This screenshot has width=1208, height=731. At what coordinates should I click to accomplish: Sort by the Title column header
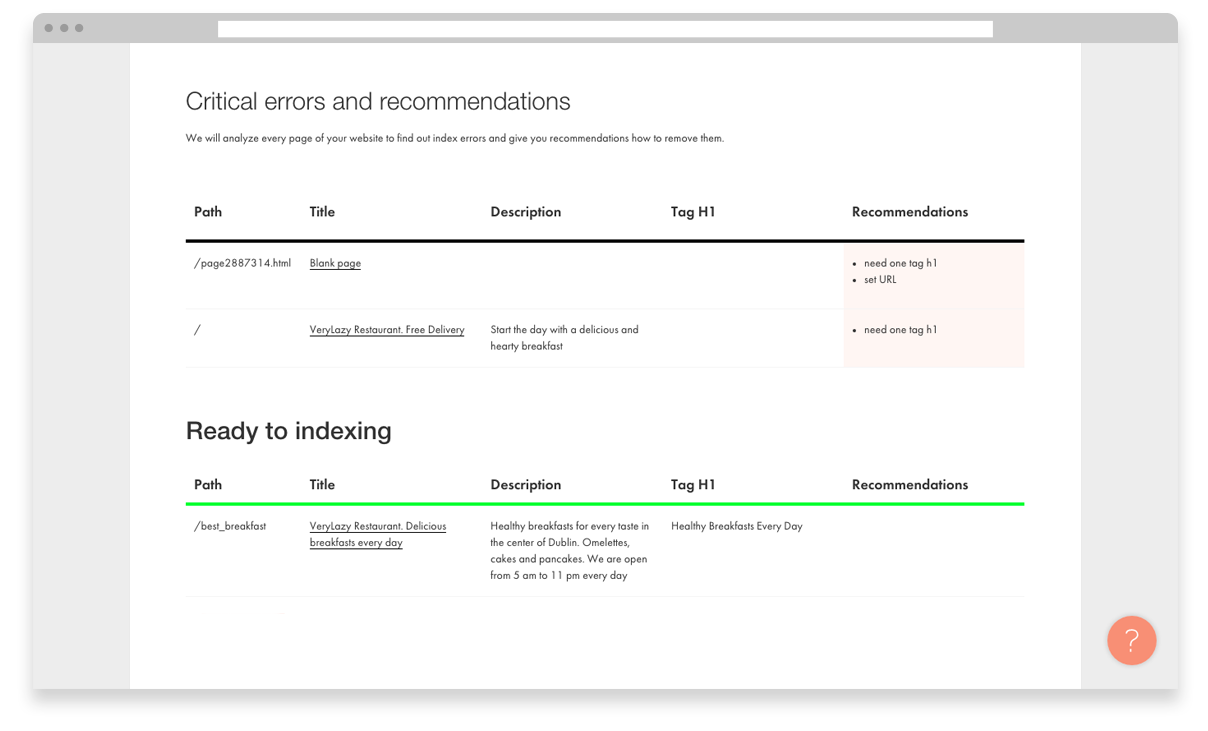pyautogui.click(x=322, y=212)
